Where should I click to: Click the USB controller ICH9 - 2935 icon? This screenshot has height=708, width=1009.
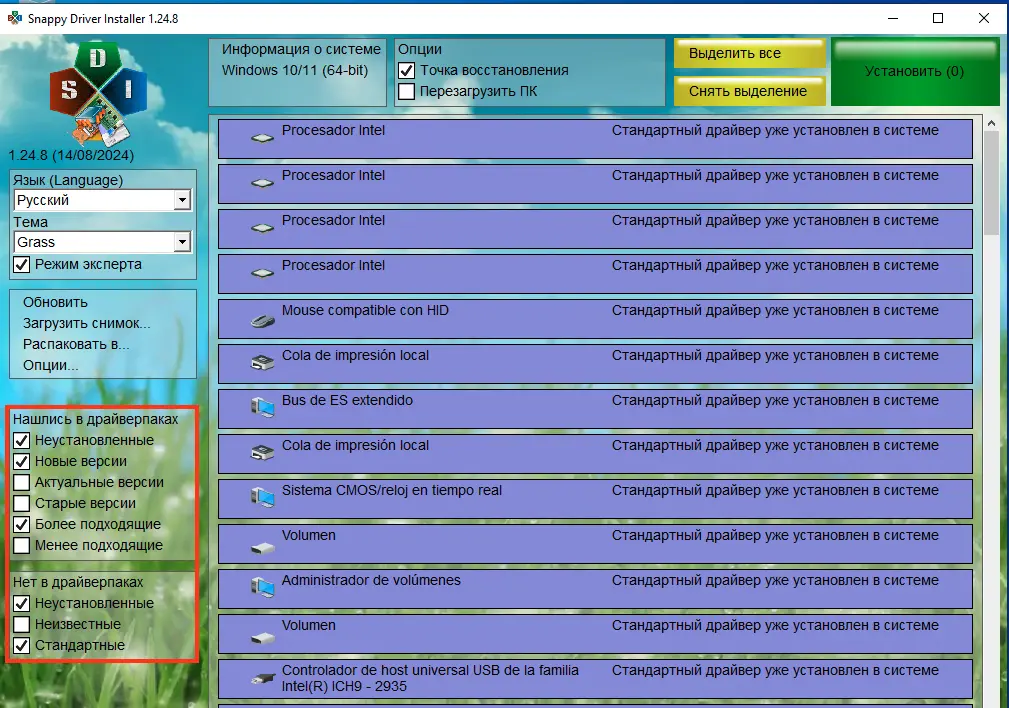pyautogui.click(x=263, y=678)
